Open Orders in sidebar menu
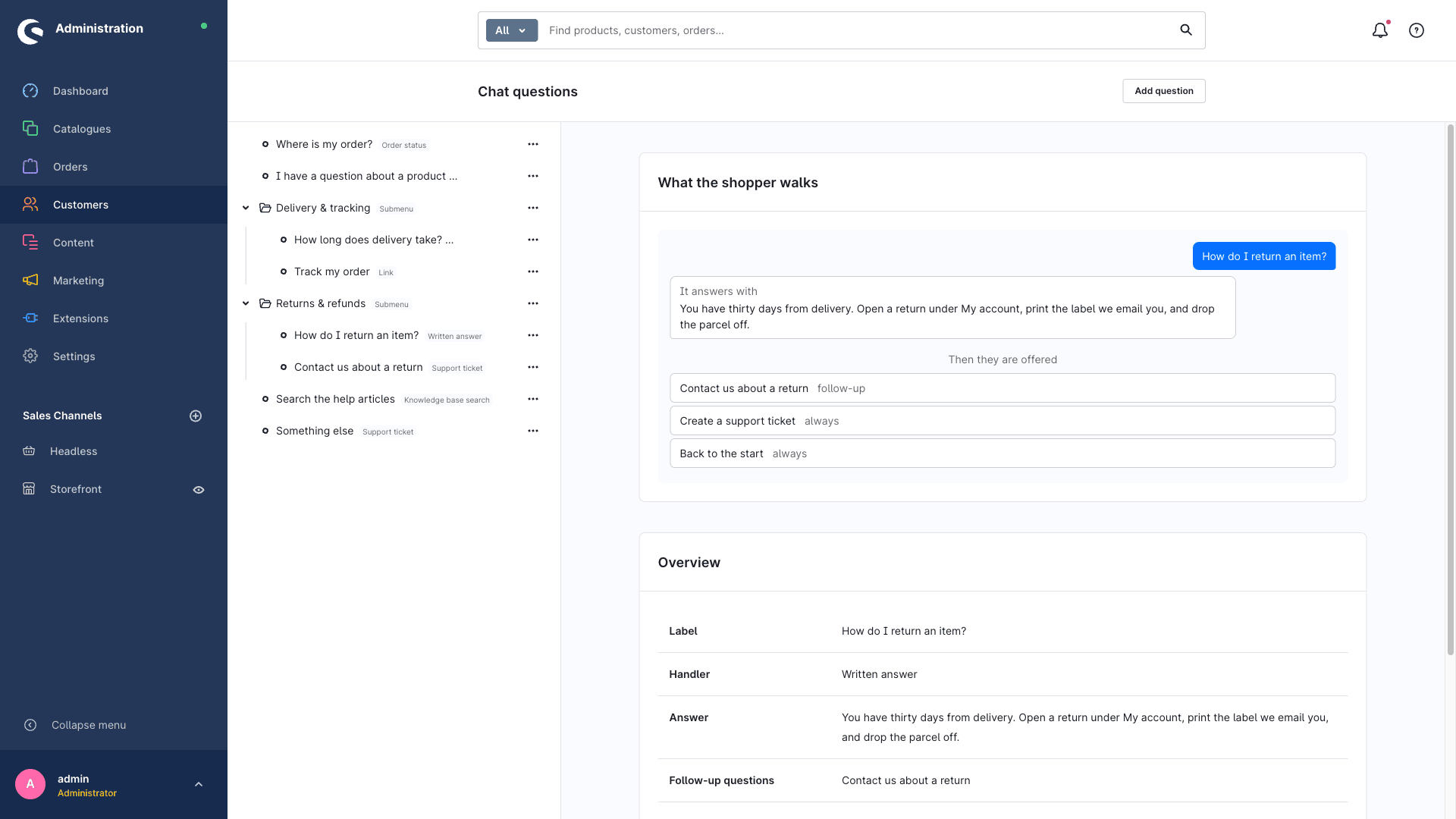Screen dimensions: 1456x819 click(x=114, y=167)
